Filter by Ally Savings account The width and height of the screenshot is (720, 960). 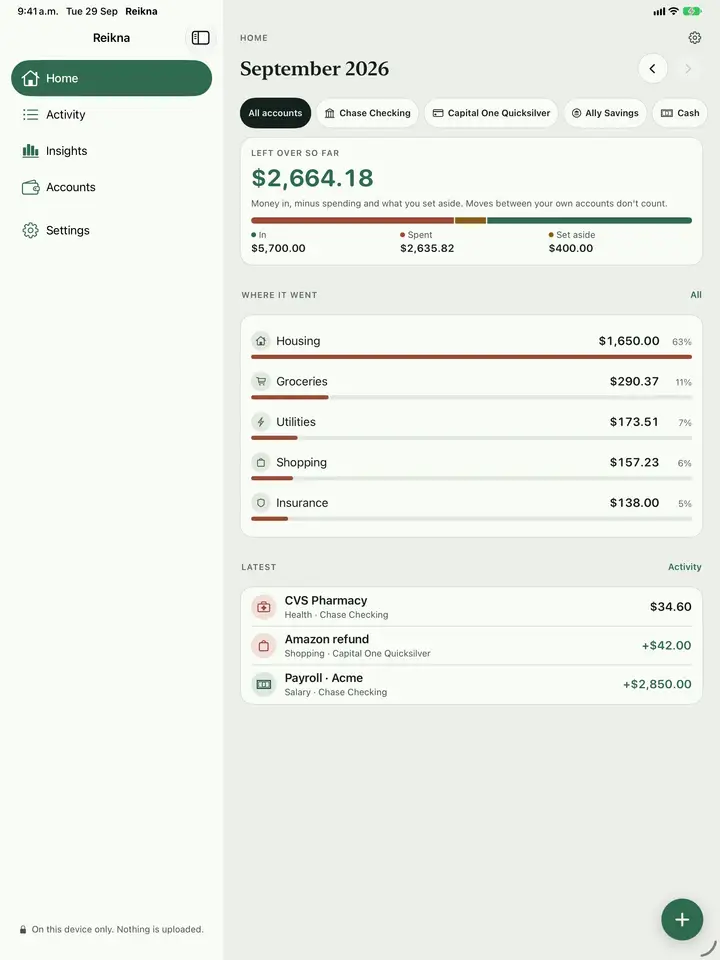(x=605, y=113)
